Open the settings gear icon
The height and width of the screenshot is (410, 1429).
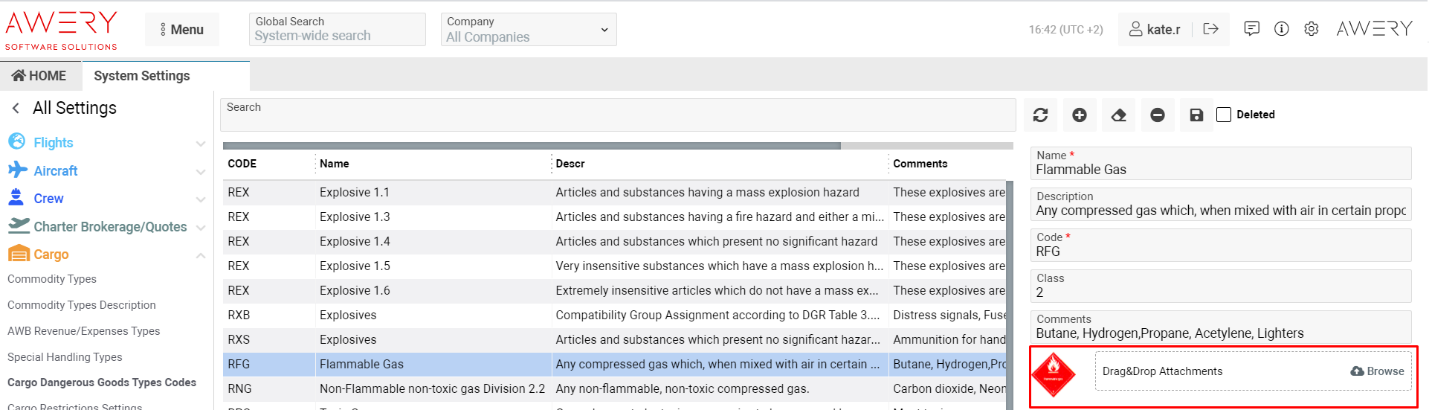tap(1311, 29)
